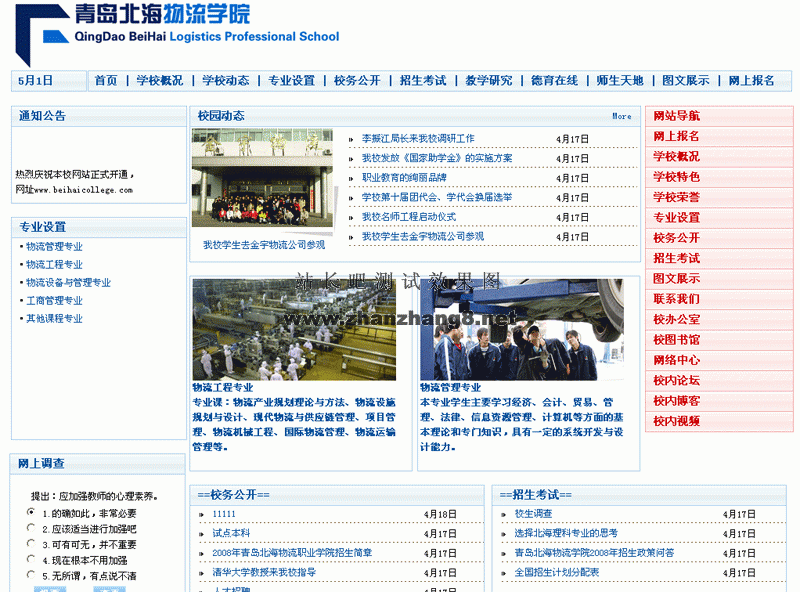Select survey option 3.可有可无，并不重要
This screenshot has height=592, width=800.
[30, 544]
